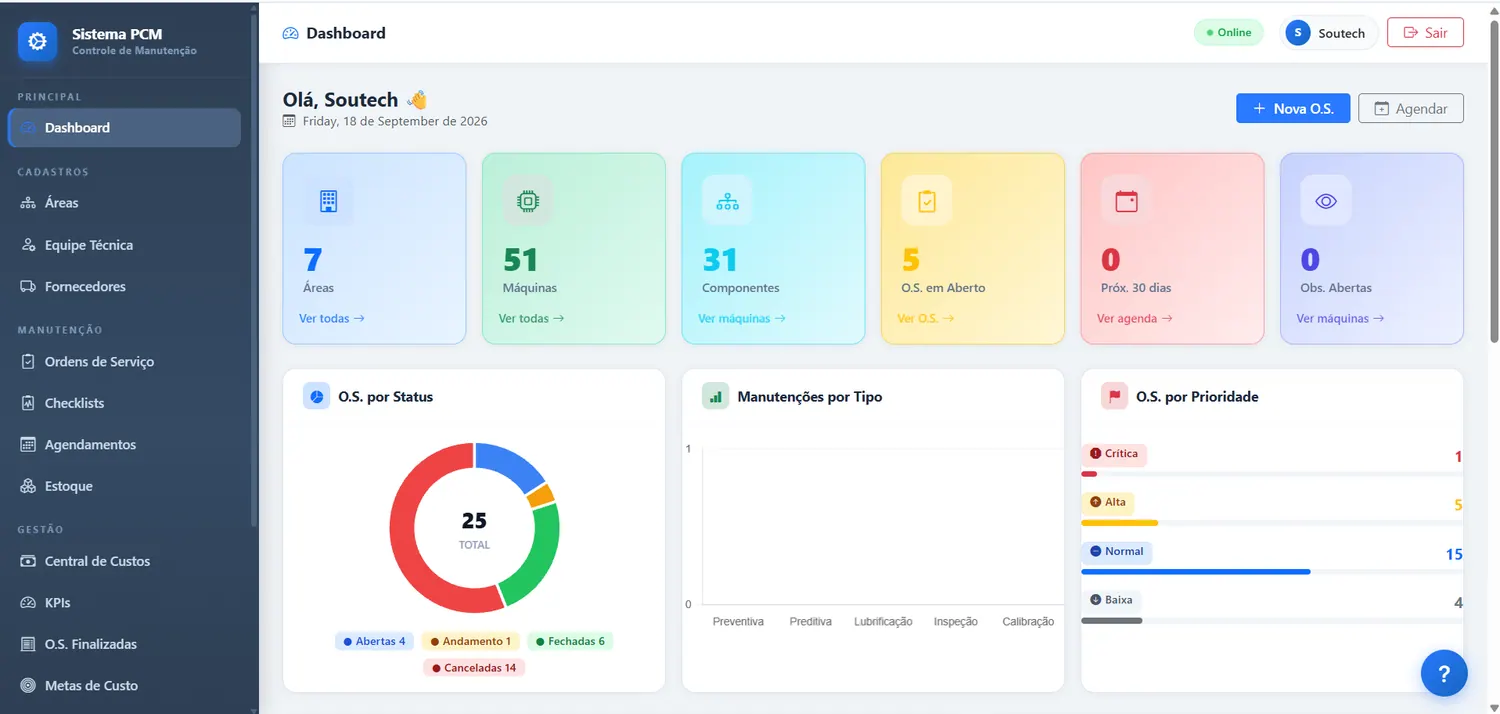Open Metas de Custo
This screenshot has width=1500, height=714.
[x=124, y=686]
